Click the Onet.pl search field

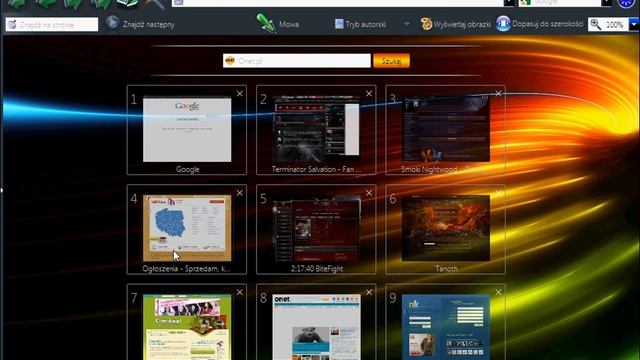[297, 61]
